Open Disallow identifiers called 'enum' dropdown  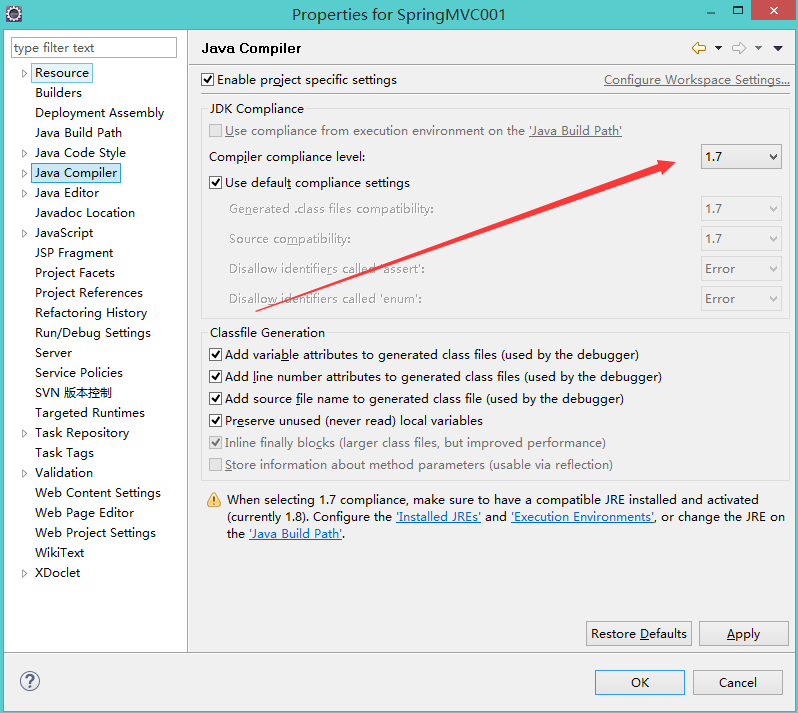click(741, 299)
